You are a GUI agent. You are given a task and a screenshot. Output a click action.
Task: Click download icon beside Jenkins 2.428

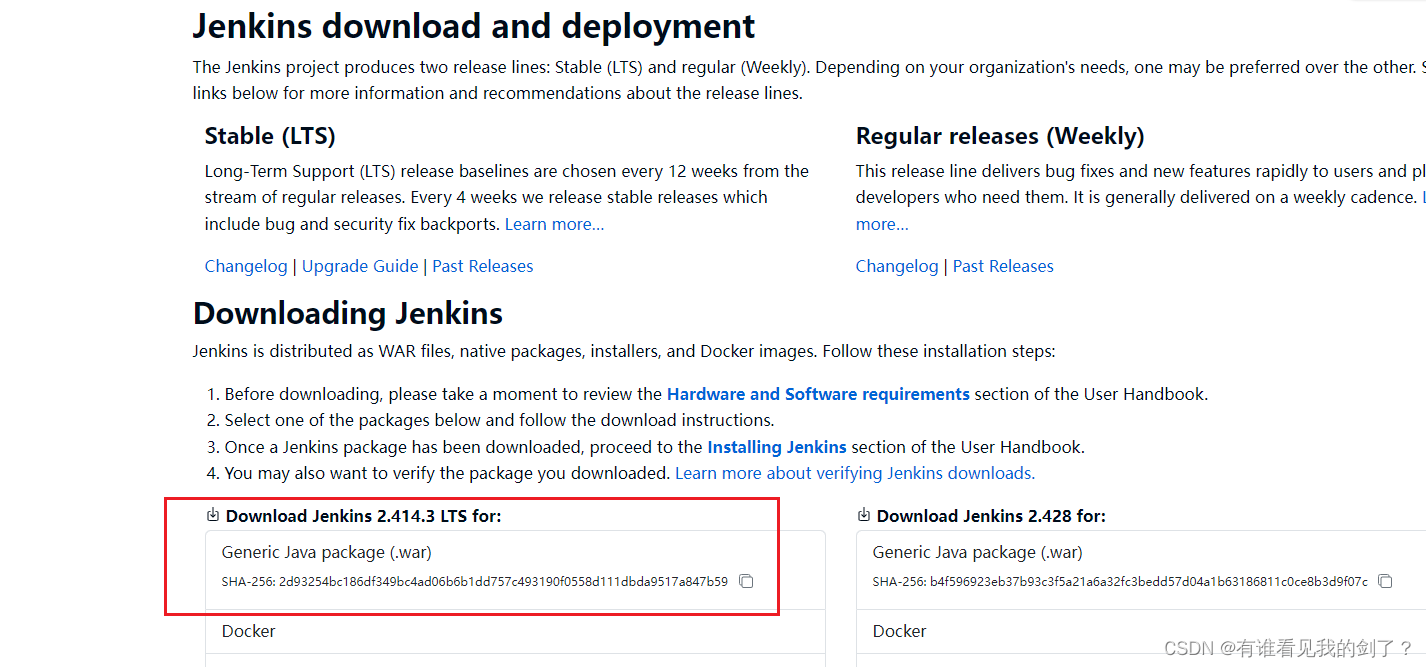click(x=864, y=515)
